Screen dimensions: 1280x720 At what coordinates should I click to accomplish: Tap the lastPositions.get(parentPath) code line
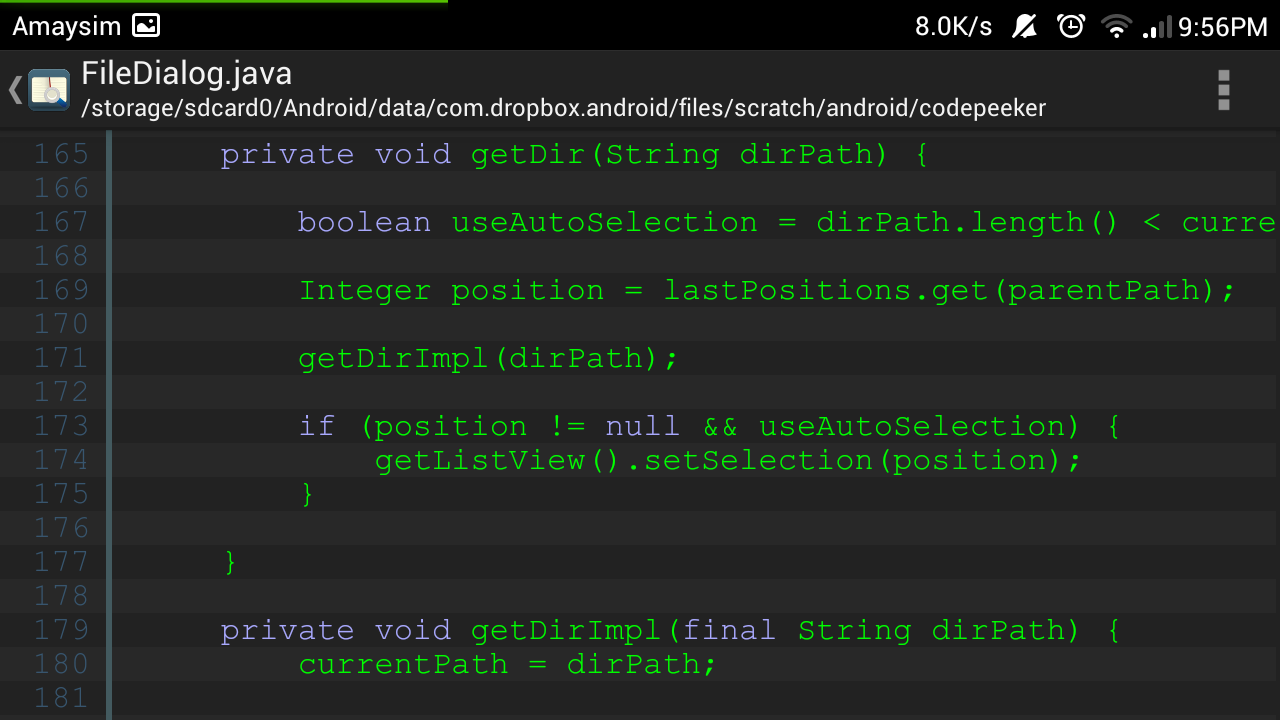point(767,291)
